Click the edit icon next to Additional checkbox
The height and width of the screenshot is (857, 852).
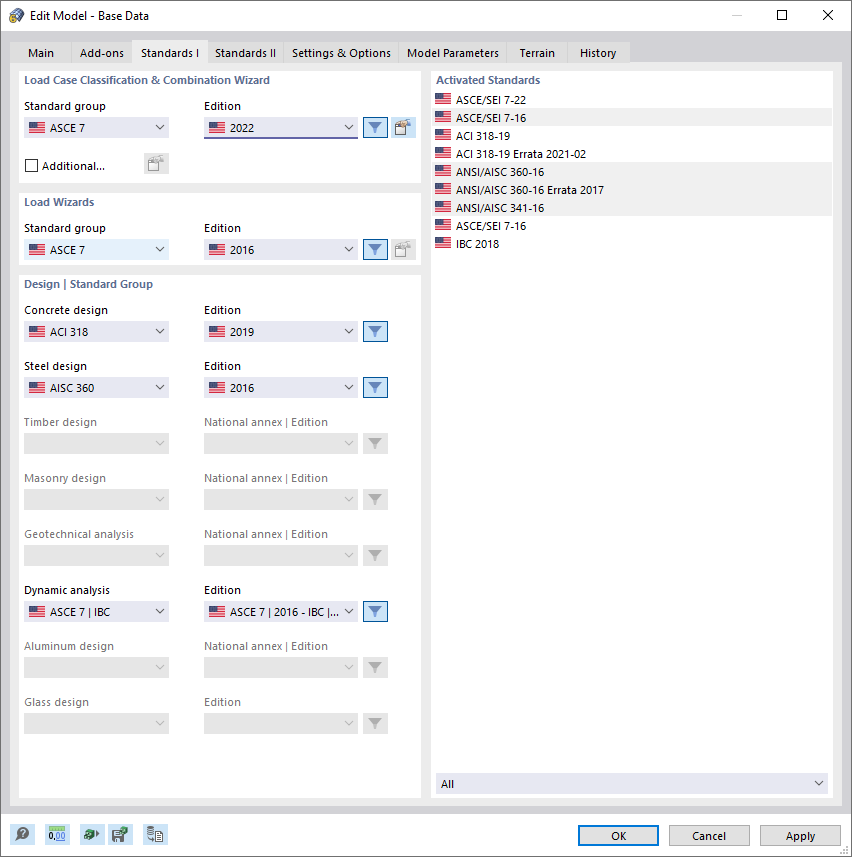click(x=156, y=163)
